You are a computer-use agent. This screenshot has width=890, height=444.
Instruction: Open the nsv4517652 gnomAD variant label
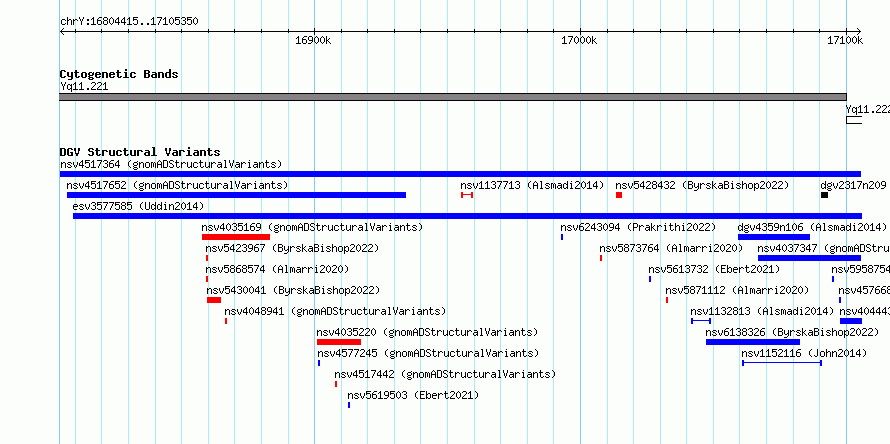tap(177, 186)
